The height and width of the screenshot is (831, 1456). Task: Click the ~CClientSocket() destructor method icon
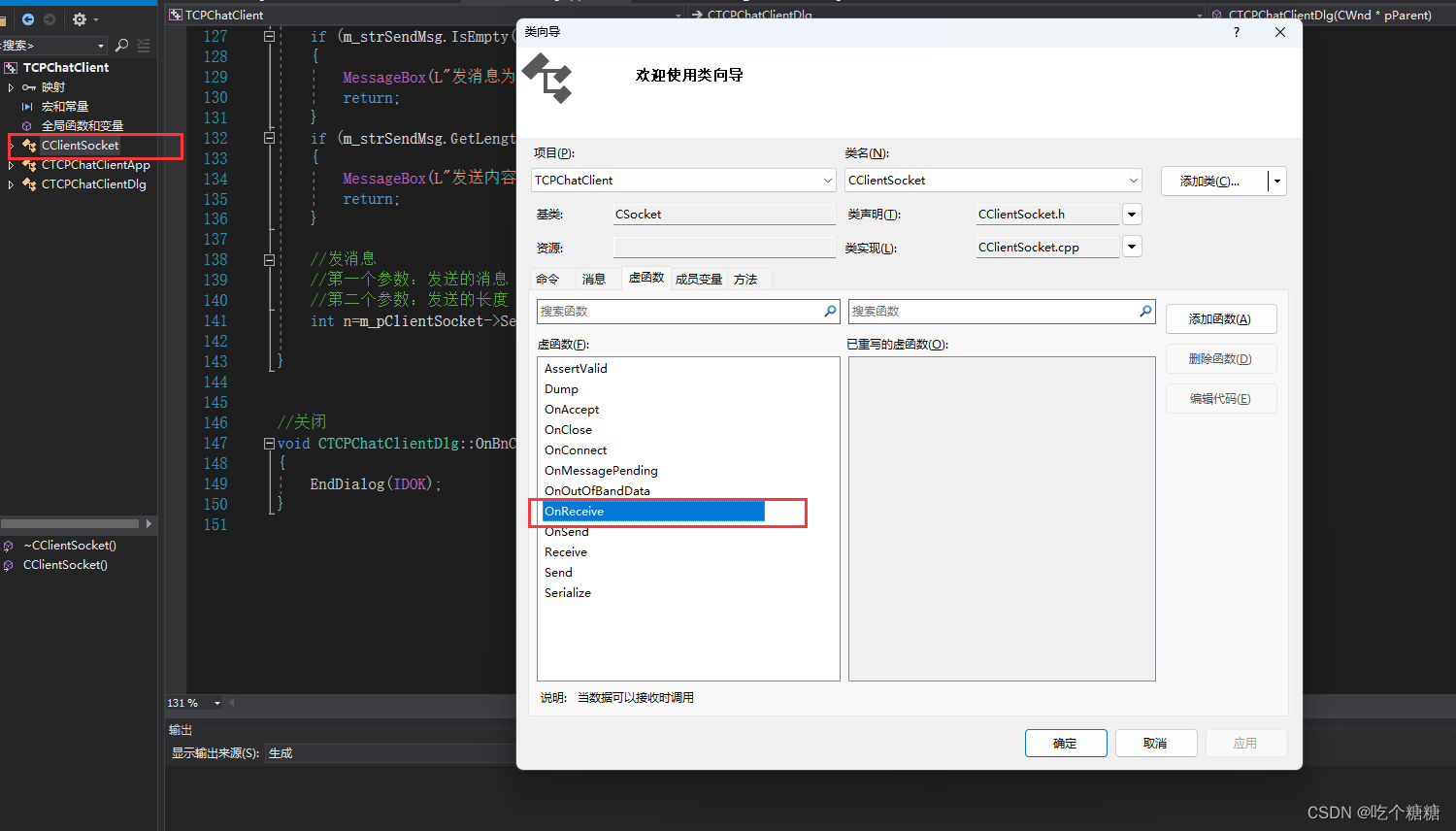(x=9, y=546)
